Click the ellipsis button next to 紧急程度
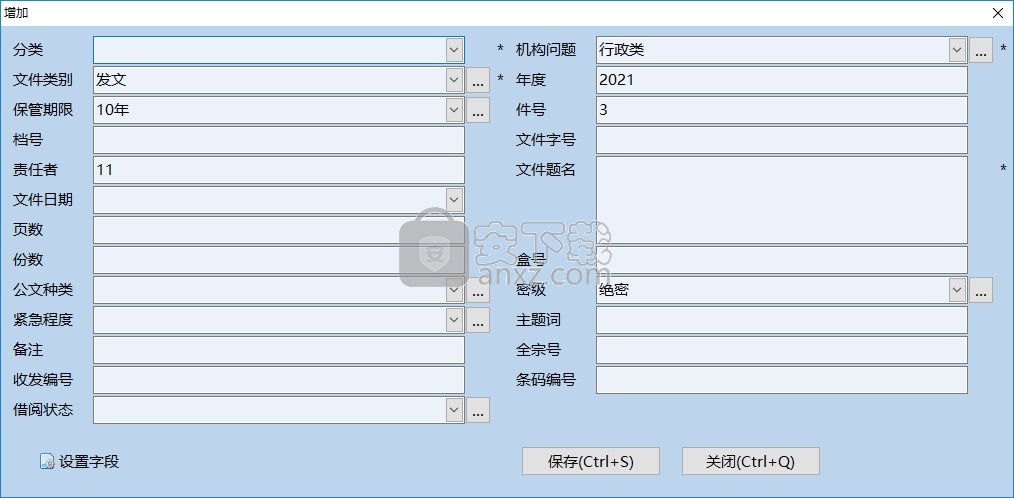Image resolution: width=1014 pixels, height=498 pixels. [478, 319]
